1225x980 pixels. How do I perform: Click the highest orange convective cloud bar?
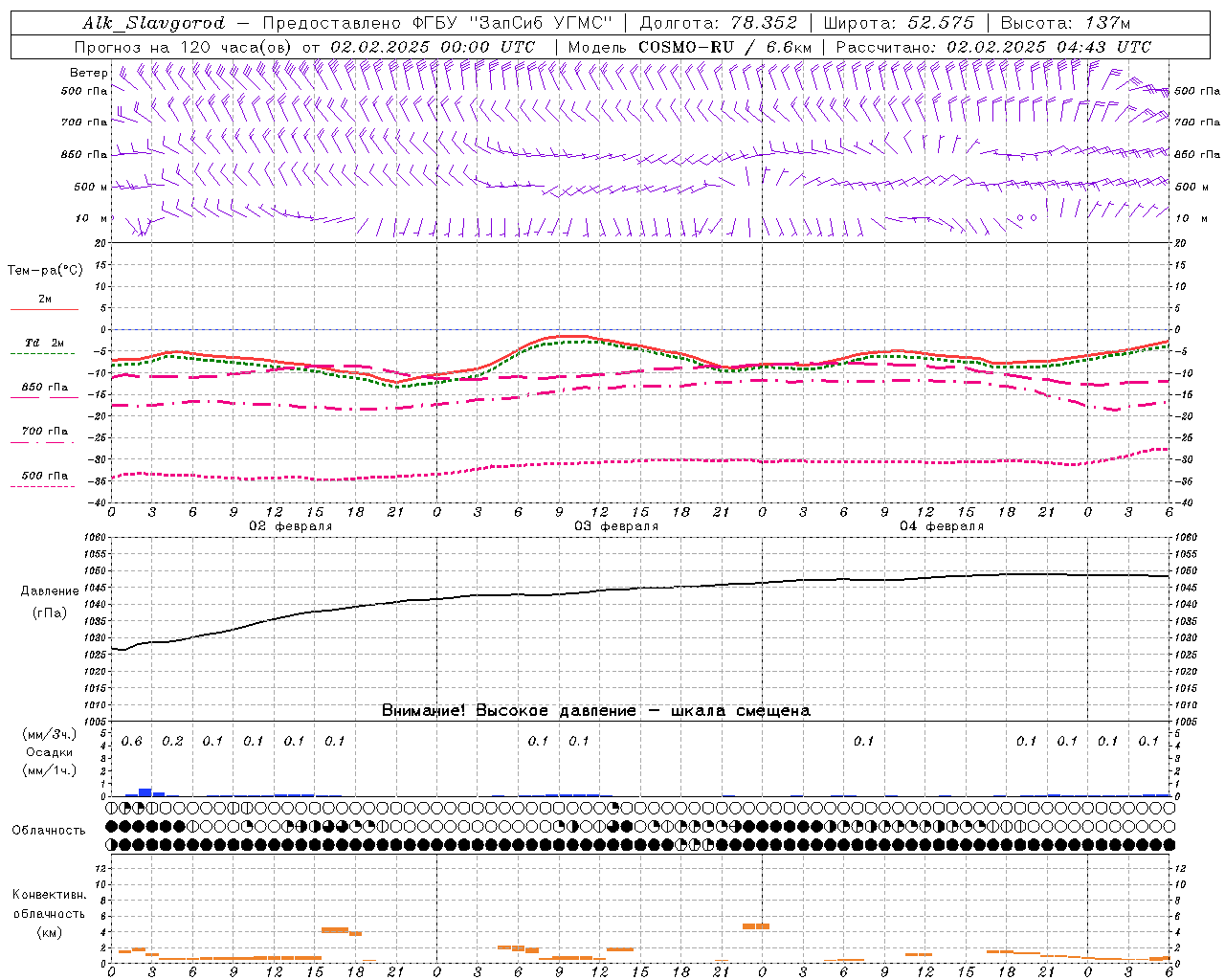point(756,926)
